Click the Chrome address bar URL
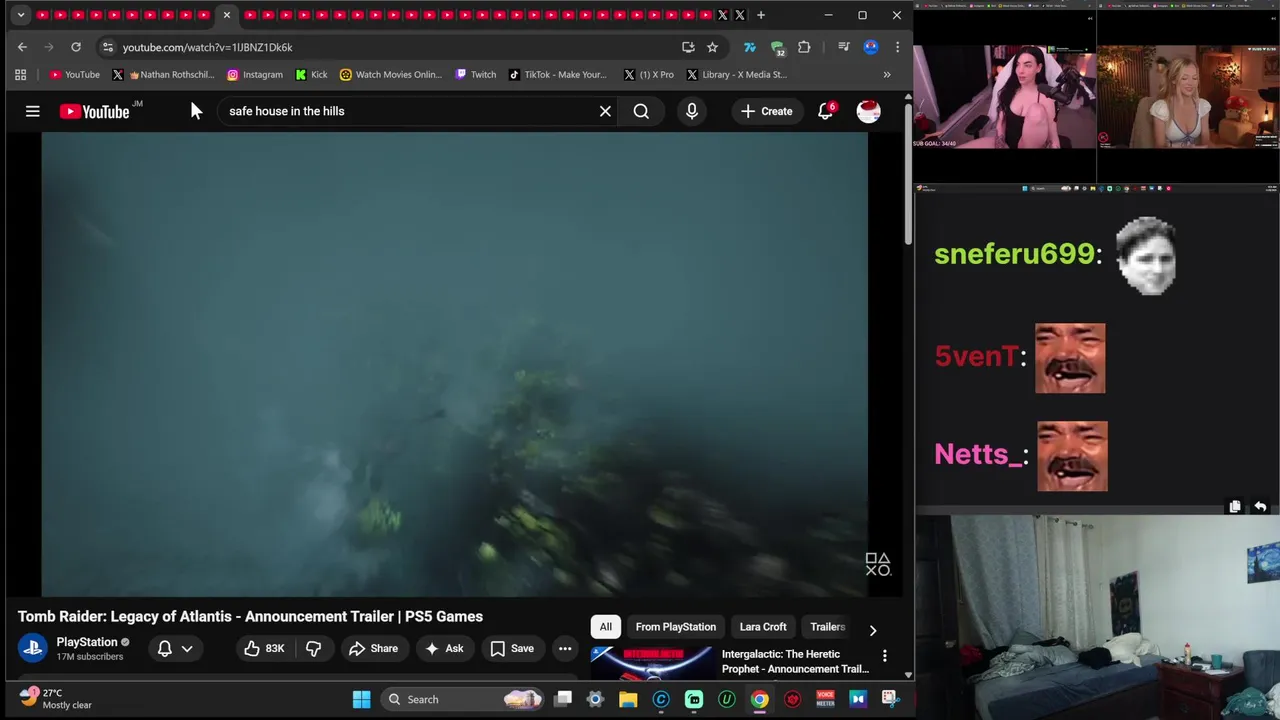 [208, 47]
